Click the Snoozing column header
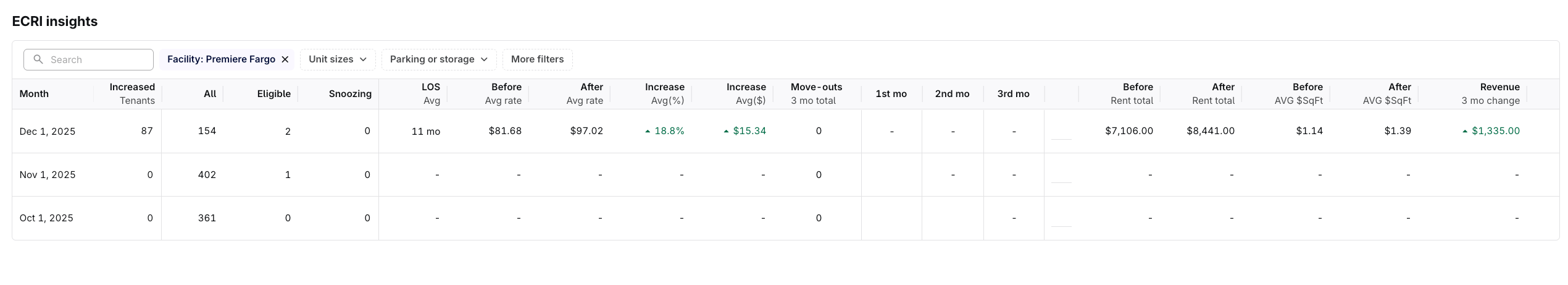Screen dimensions: 1568x285 click(x=350, y=94)
